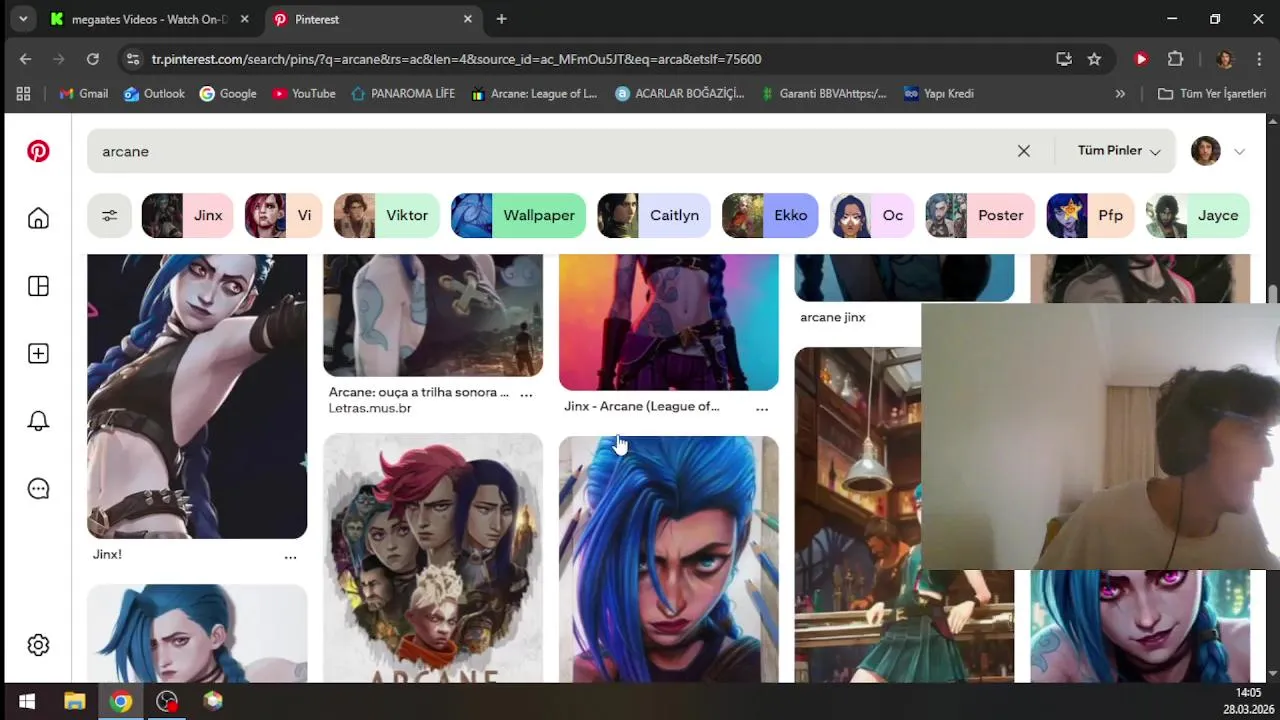Open Letras.mus.br source link

tap(370, 408)
